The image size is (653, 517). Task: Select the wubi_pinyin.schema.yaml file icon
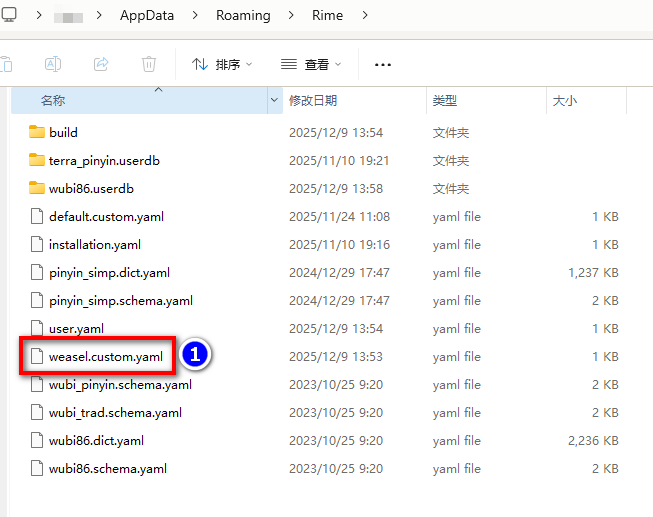pyautogui.click(x=37, y=384)
